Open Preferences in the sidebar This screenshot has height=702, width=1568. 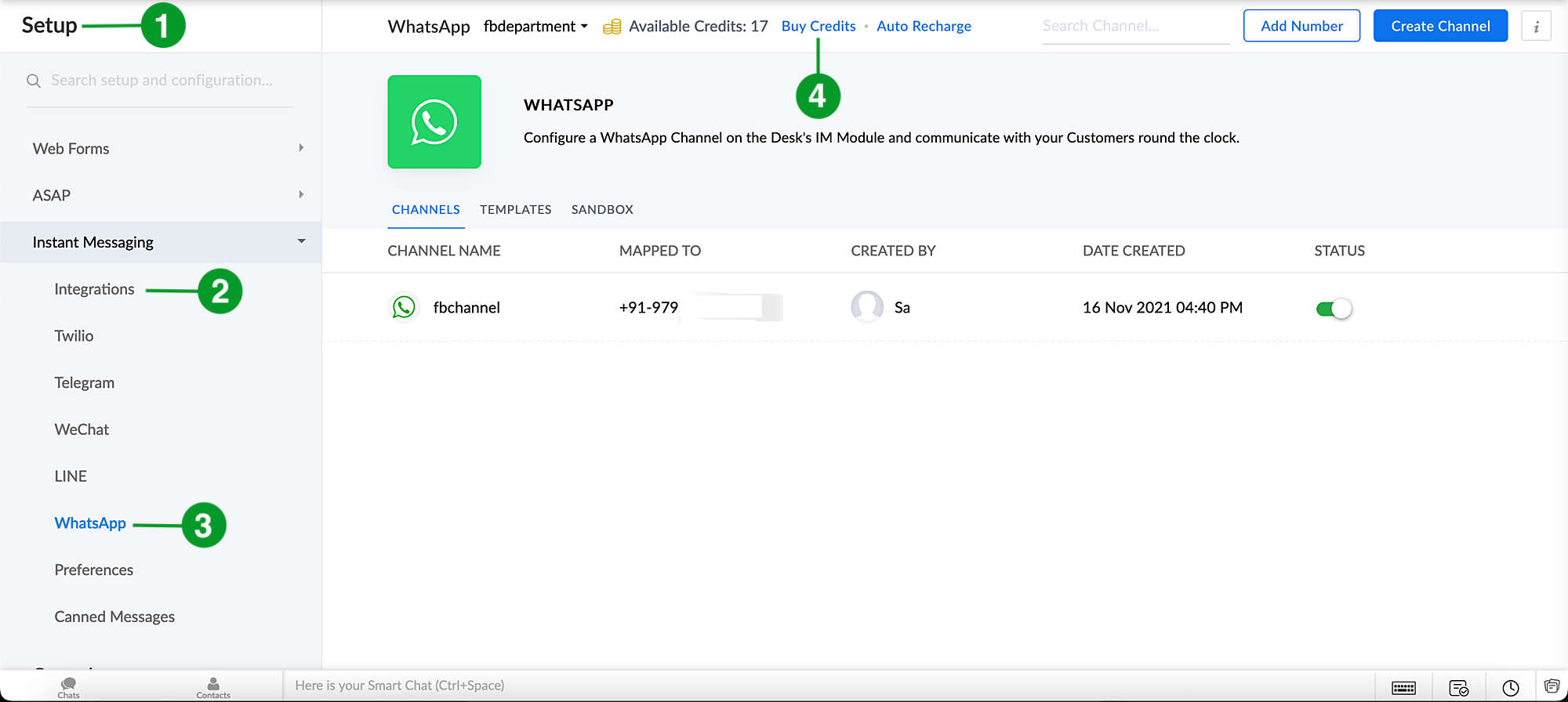pos(93,570)
